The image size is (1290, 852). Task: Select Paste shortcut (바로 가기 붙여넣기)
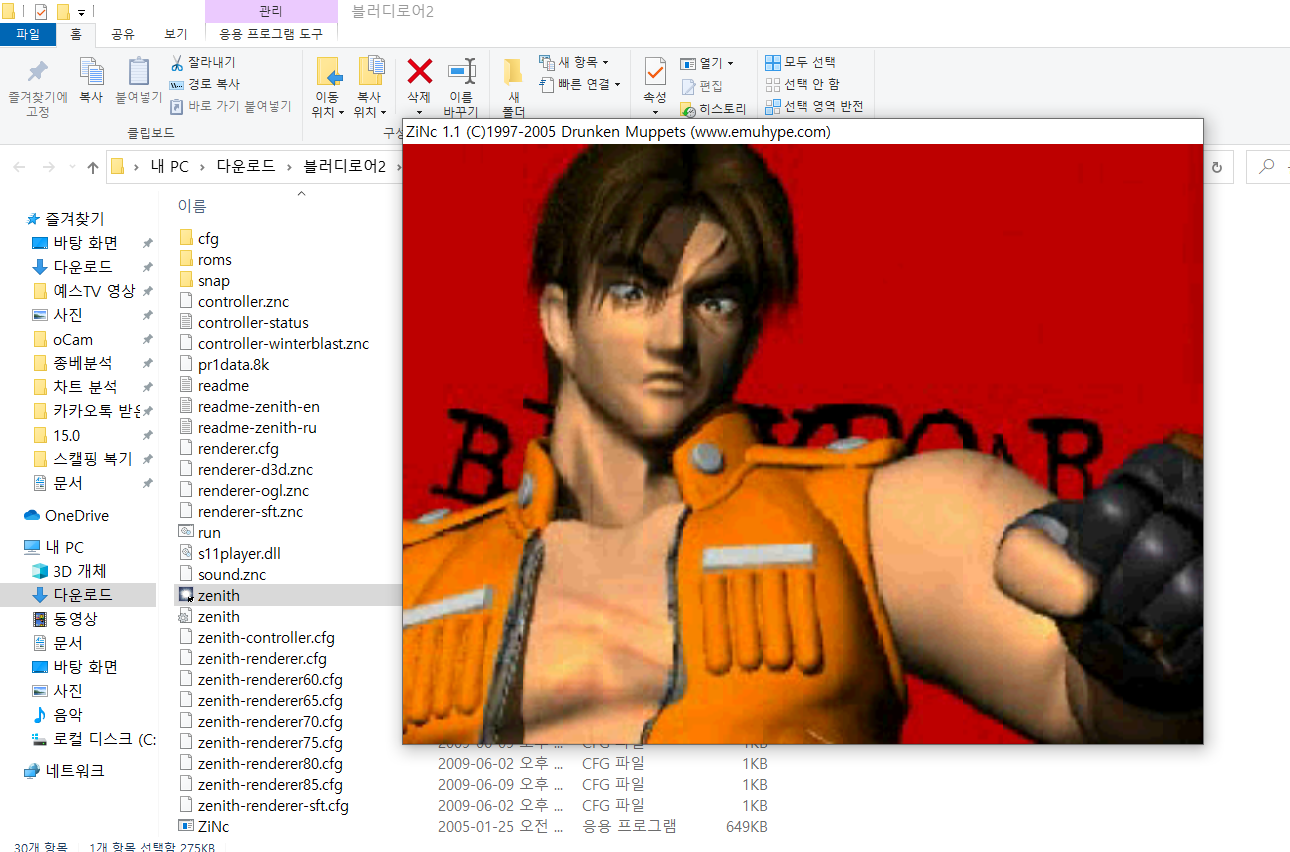230,105
